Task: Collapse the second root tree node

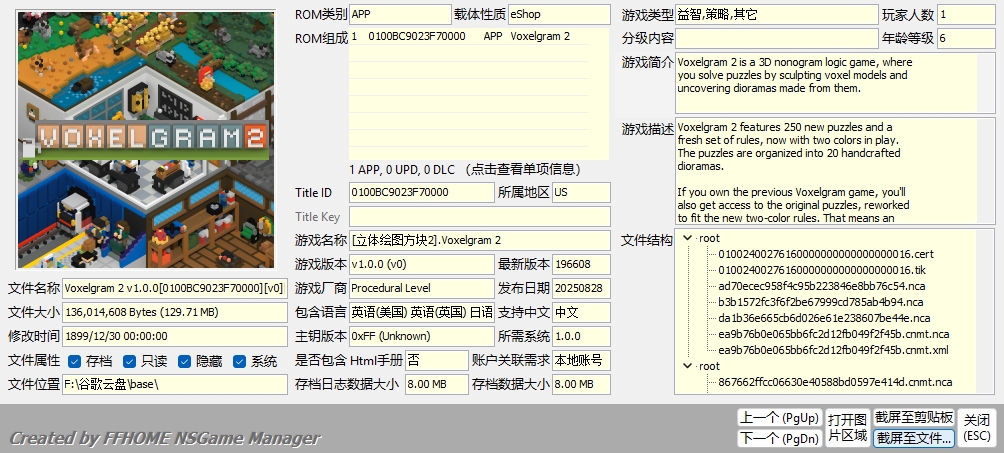Action: pyautogui.click(x=688, y=367)
